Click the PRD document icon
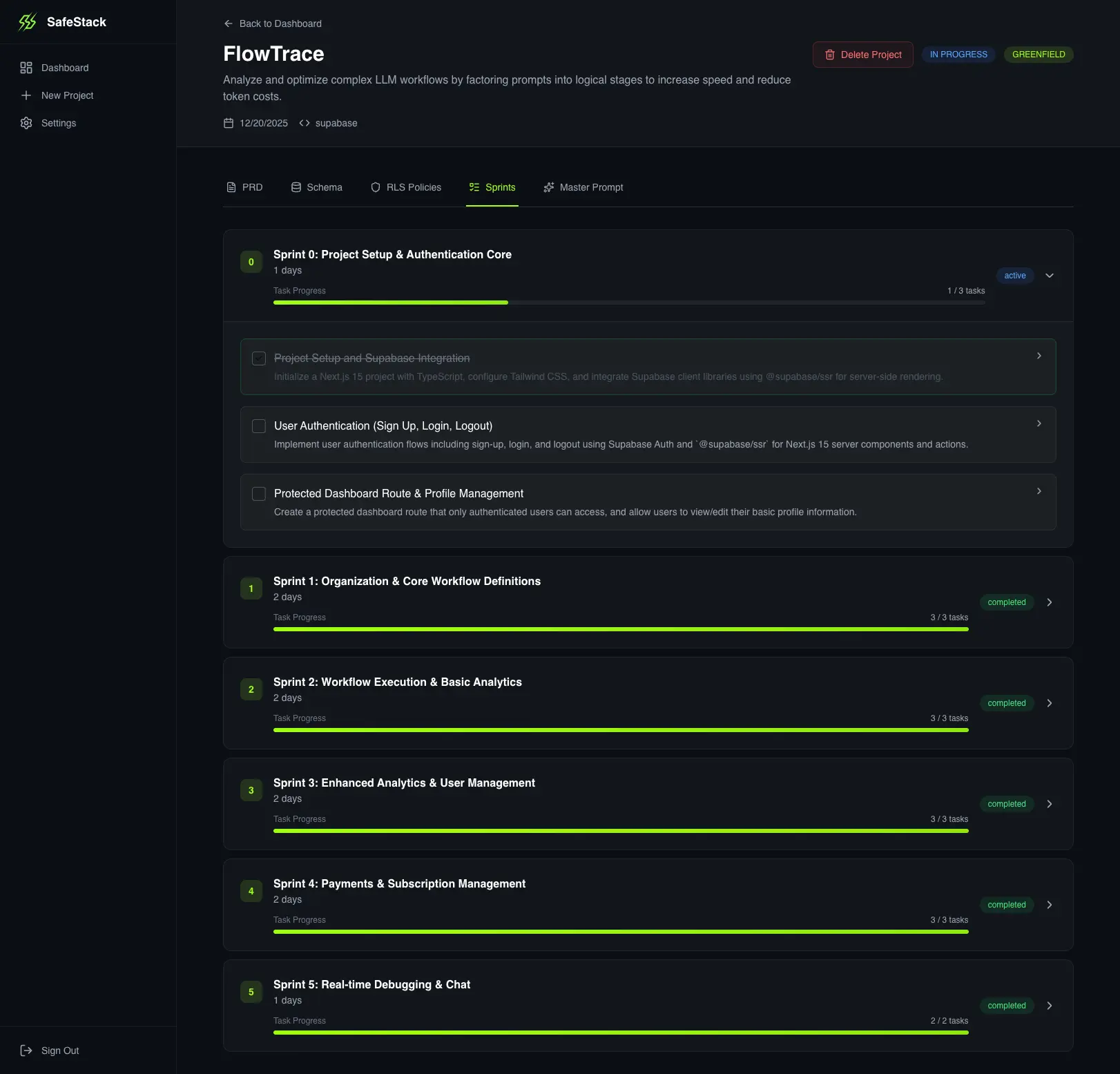 click(x=231, y=187)
